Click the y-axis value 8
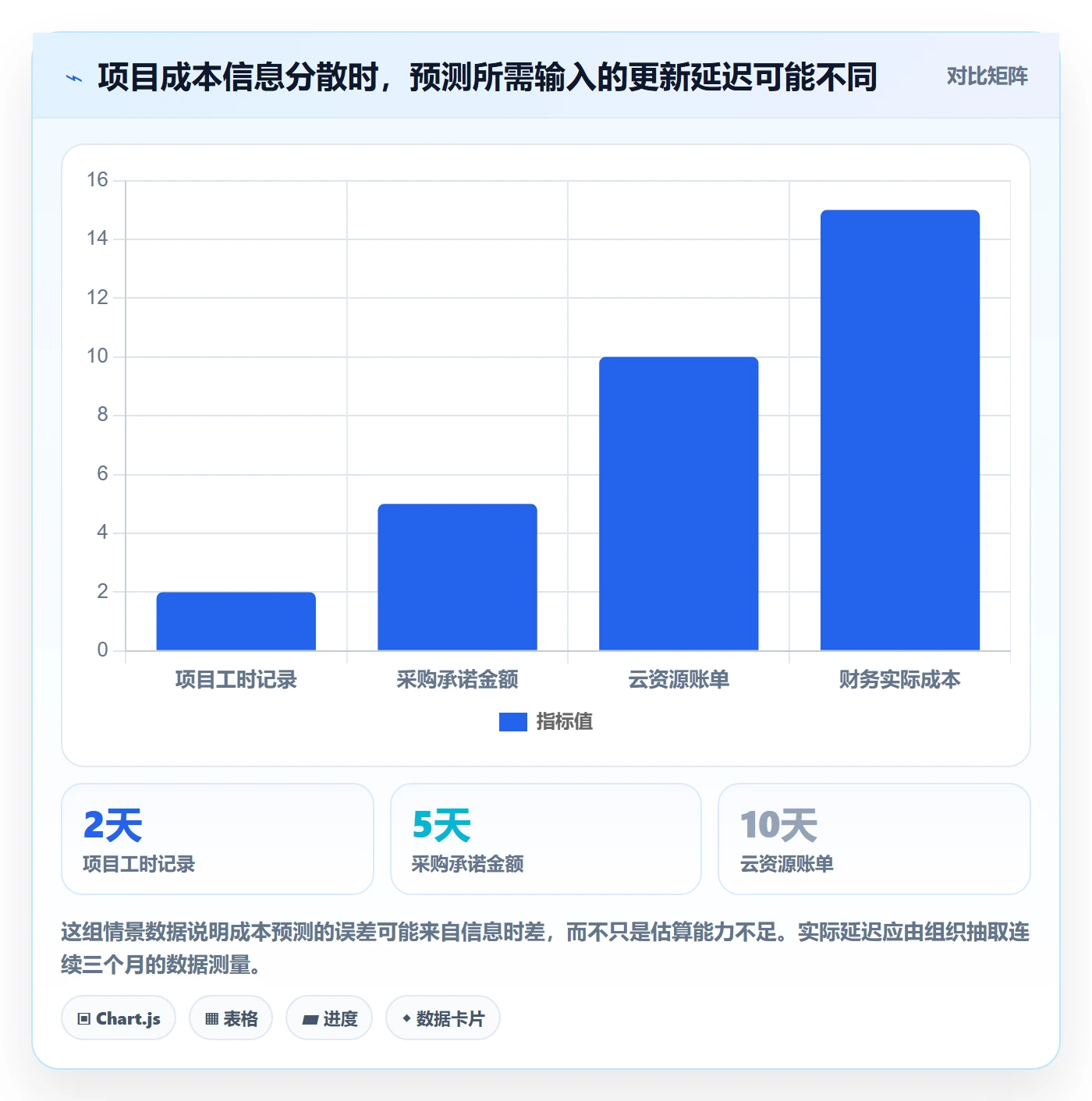This screenshot has height=1101, width=1092. 102,415
